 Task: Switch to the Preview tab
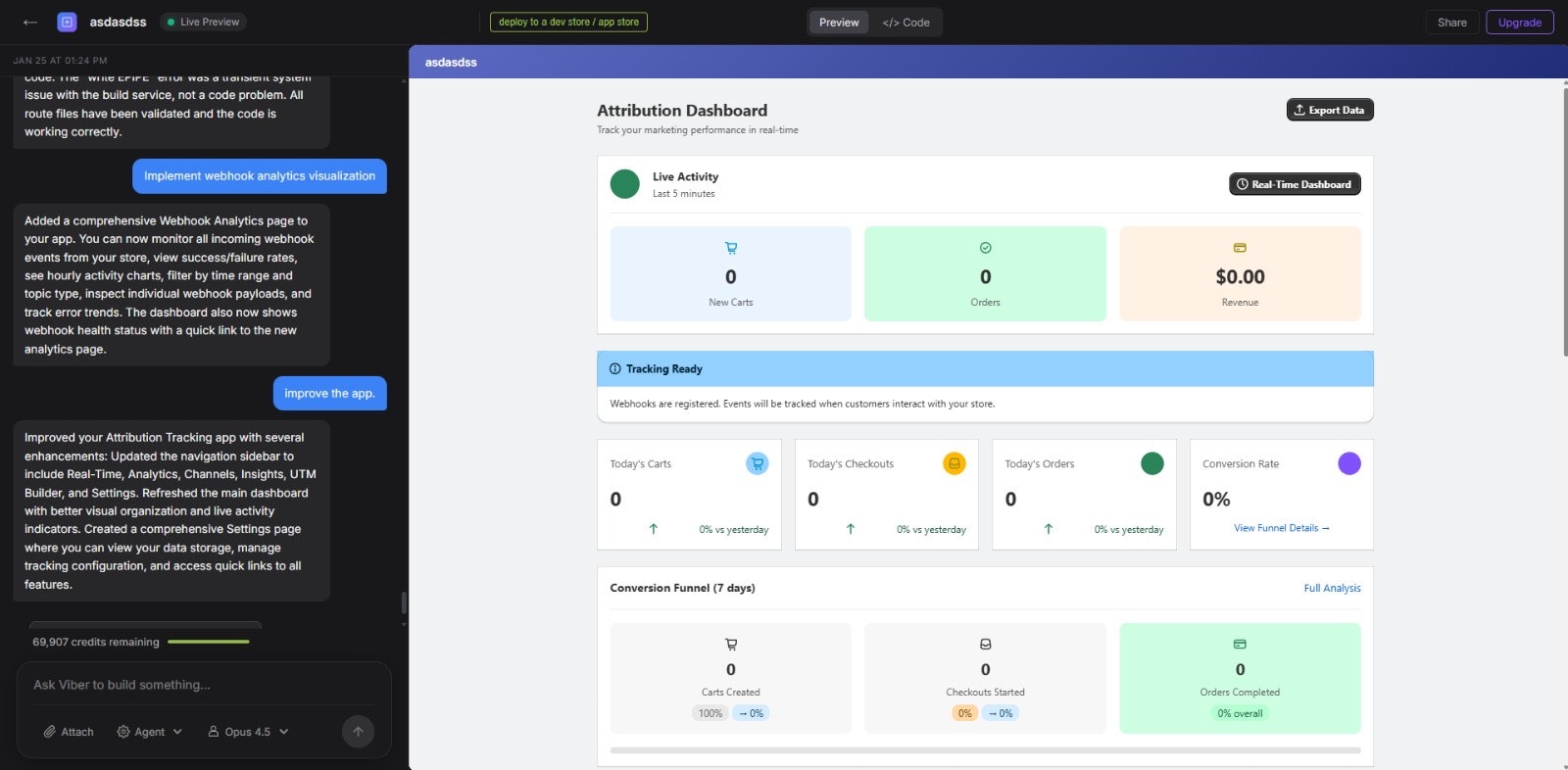coord(839,23)
